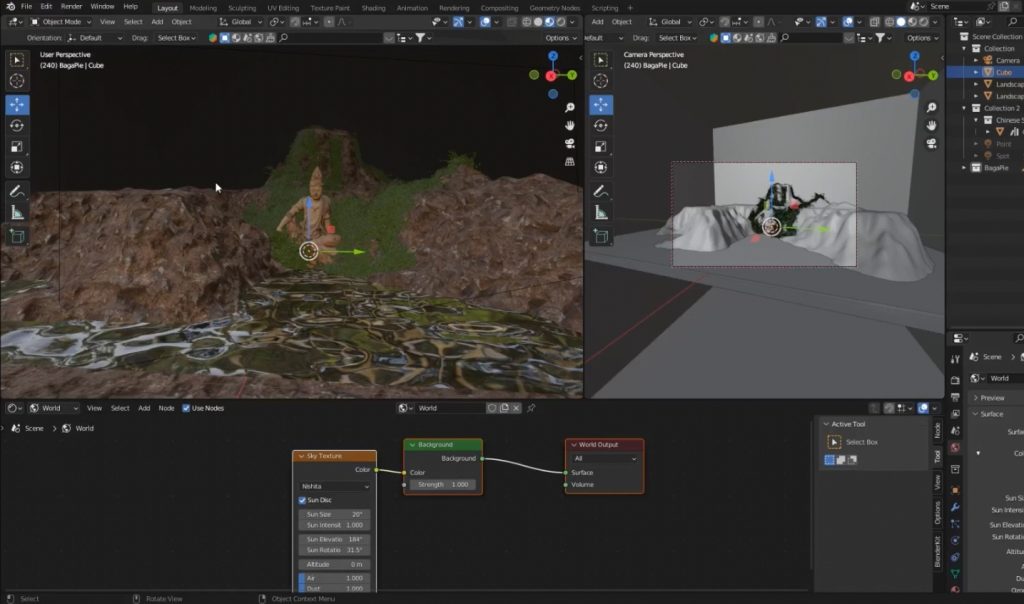The height and width of the screenshot is (604, 1024).
Task: Expand the Cube item in outliner
Action: click(x=976, y=72)
